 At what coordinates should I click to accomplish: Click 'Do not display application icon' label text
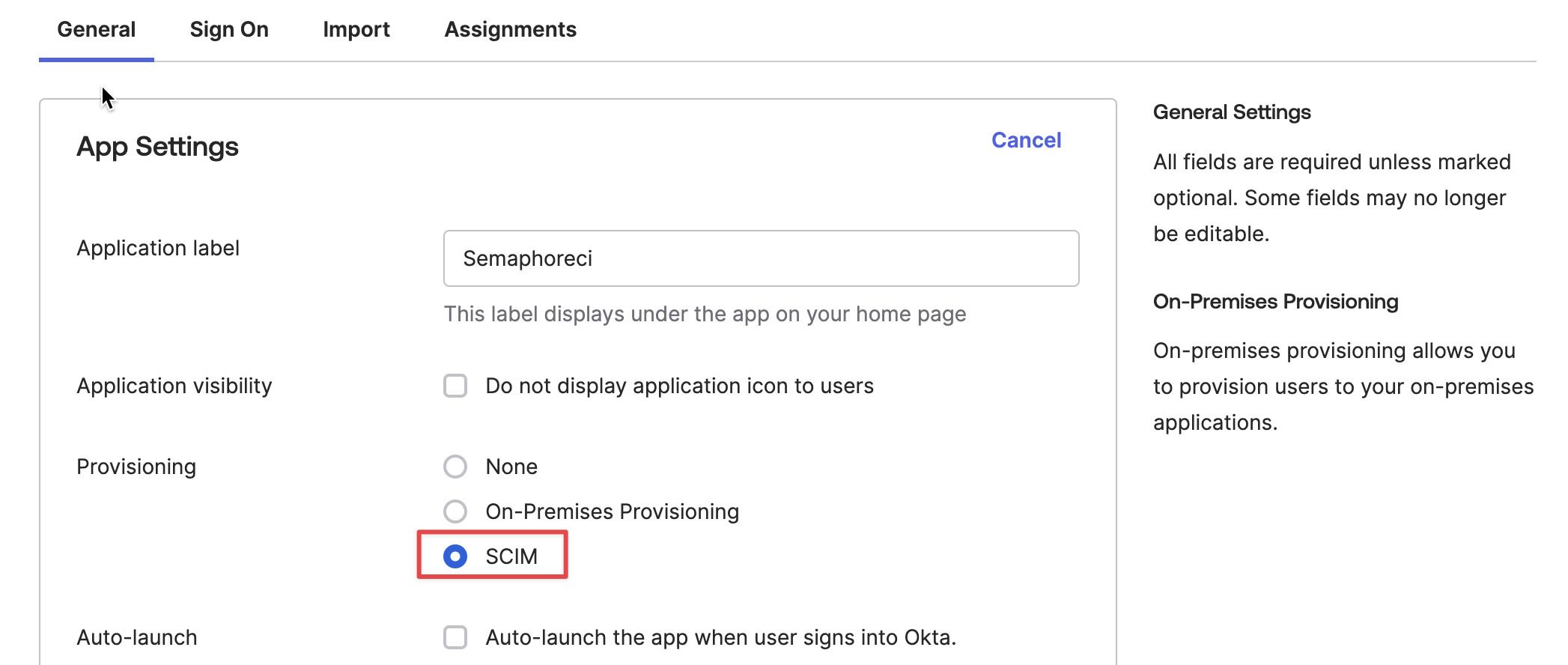[679, 386]
